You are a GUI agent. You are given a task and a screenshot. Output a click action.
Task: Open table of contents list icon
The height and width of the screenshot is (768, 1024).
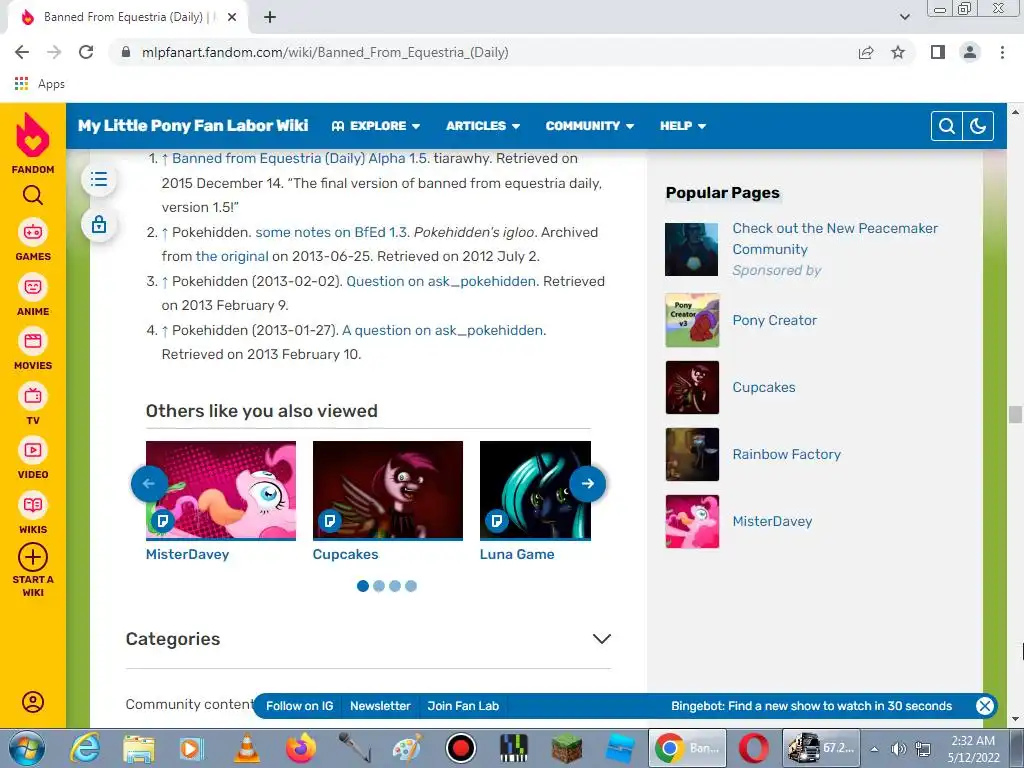pyautogui.click(x=99, y=179)
